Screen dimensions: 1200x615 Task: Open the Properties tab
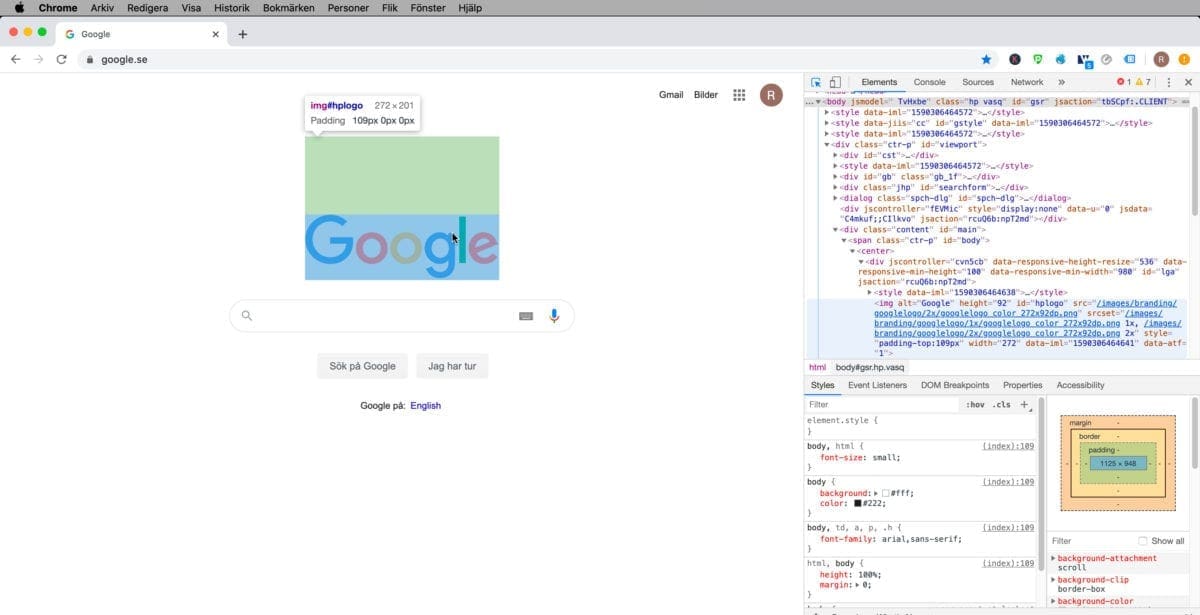pos(1022,385)
